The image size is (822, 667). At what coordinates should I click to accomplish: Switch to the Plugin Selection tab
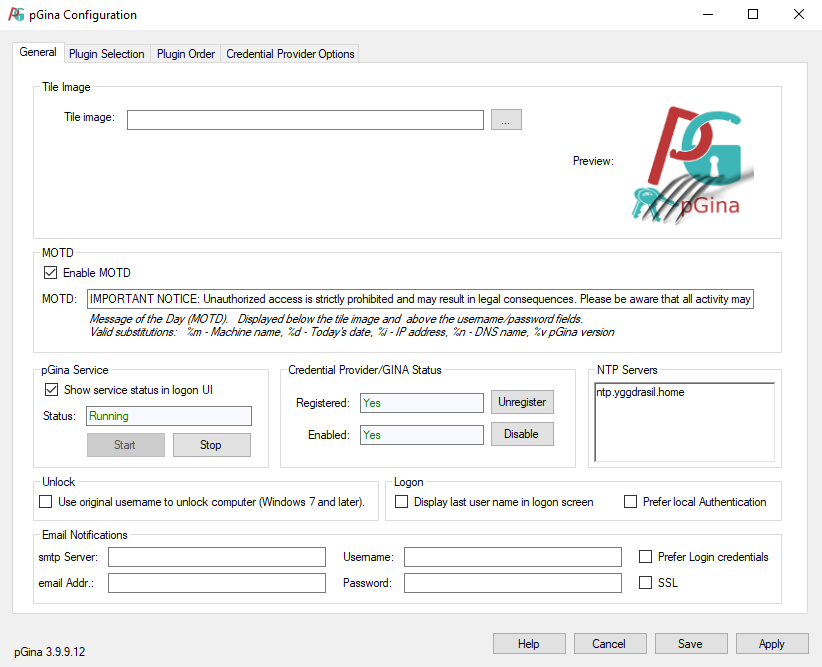click(107, 54)
